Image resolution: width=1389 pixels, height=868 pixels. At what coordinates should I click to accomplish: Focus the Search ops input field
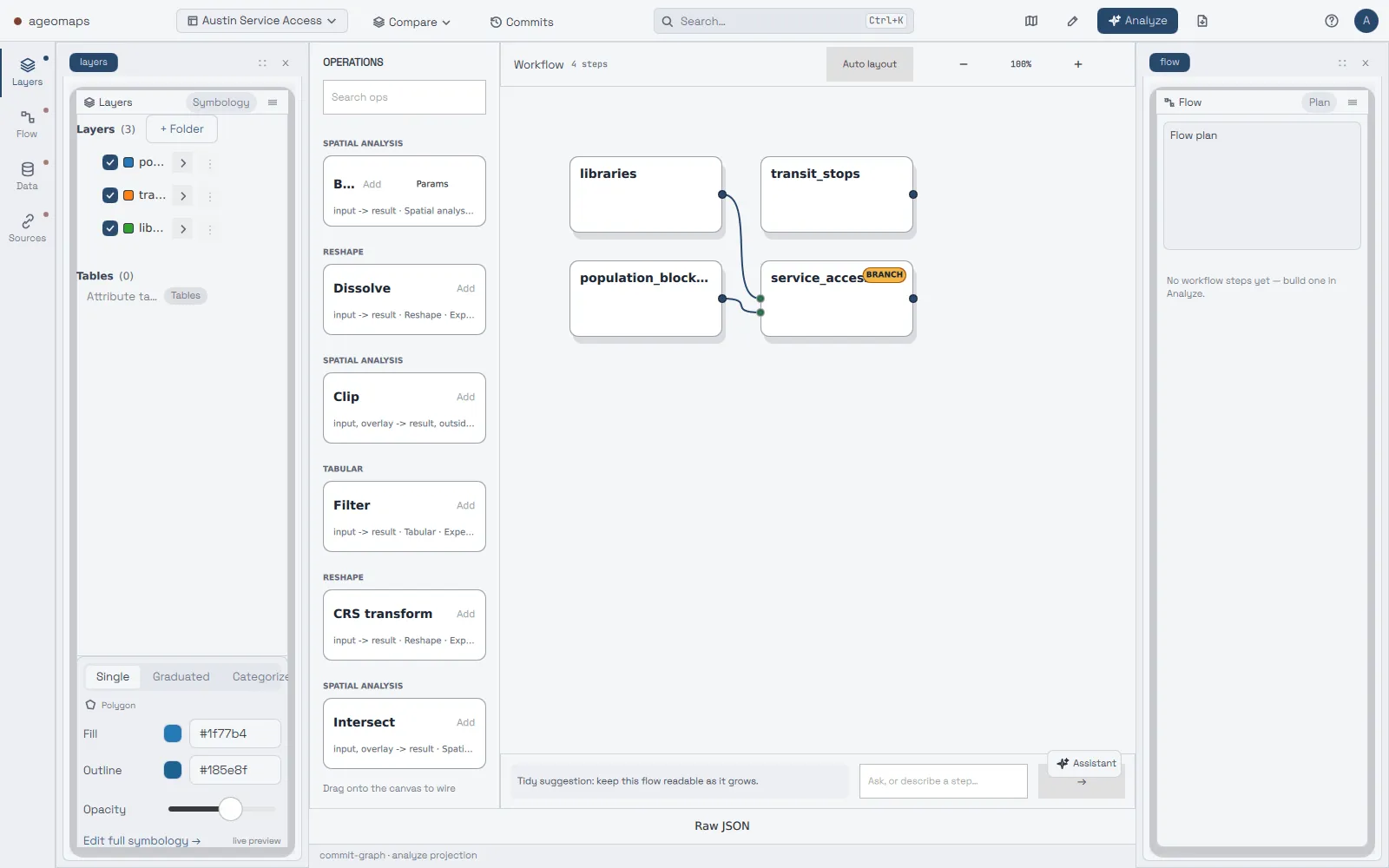(x=405, y=97)
